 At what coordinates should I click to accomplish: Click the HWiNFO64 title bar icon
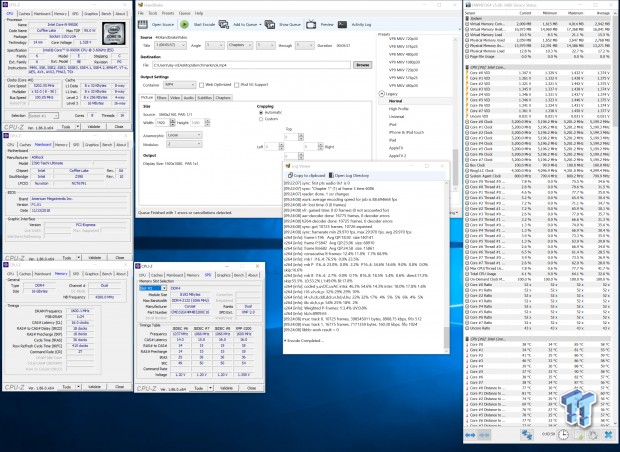pos(469,5)
